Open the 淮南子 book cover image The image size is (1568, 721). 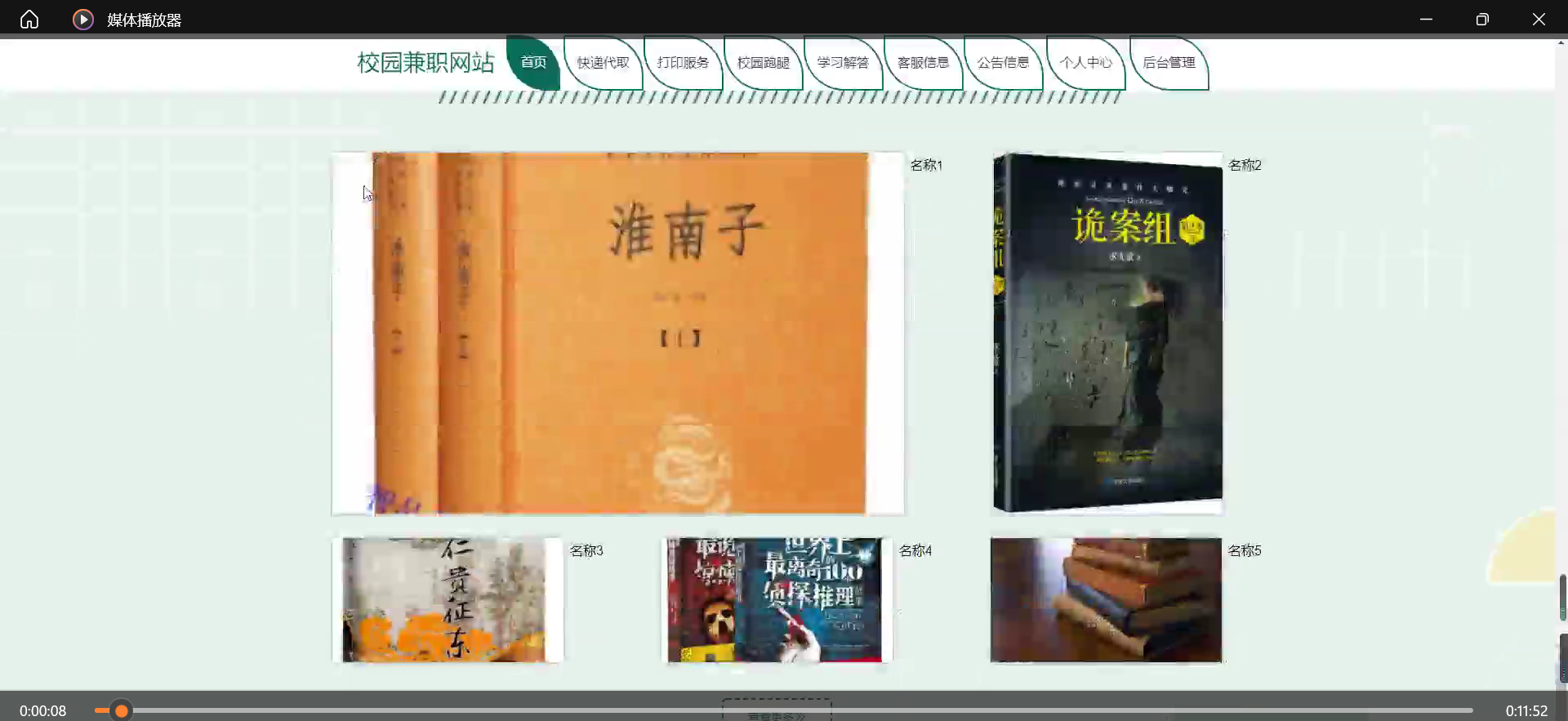(617, 333)
